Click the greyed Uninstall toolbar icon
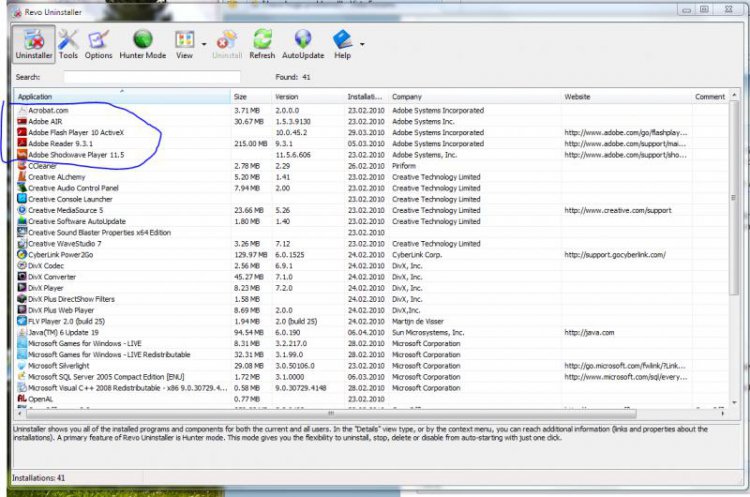Viewport: 750px width, 497px height. pos(227,44)
